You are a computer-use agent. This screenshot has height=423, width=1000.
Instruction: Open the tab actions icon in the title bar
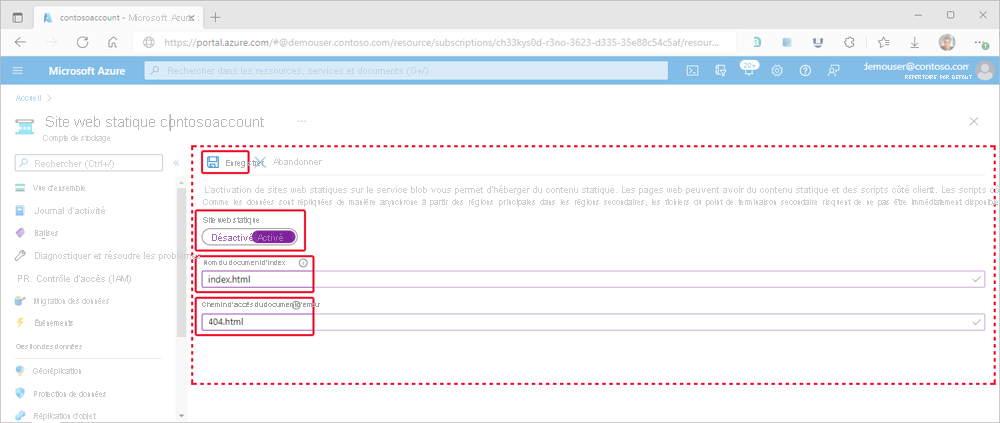pos(17,17)
